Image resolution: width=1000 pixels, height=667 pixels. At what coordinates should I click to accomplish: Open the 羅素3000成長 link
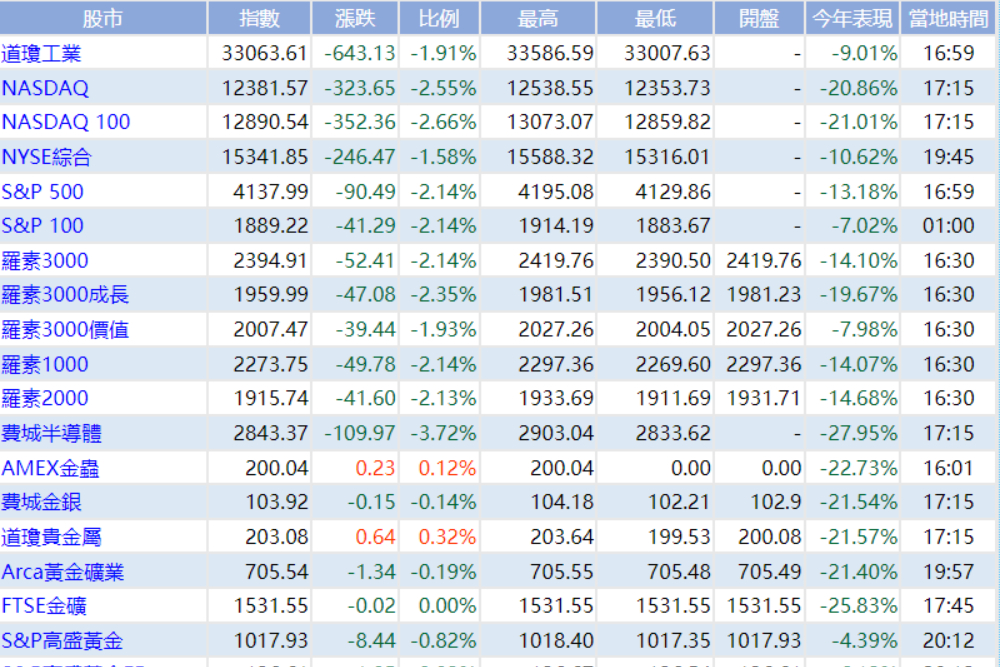tap(65, 295)
